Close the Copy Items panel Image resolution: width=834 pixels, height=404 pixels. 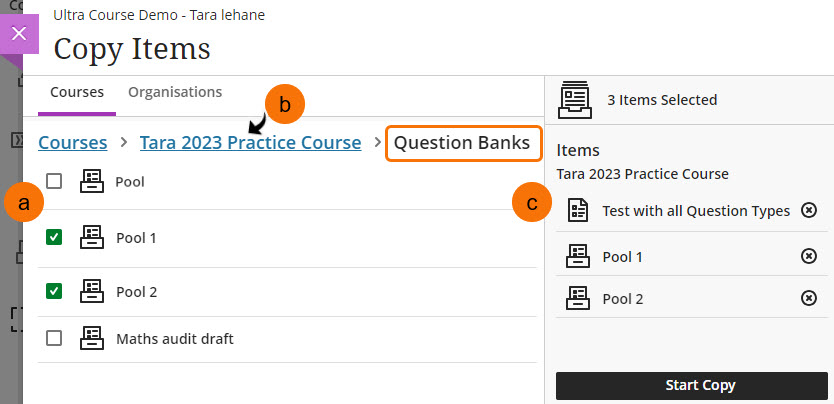(17, 33)
